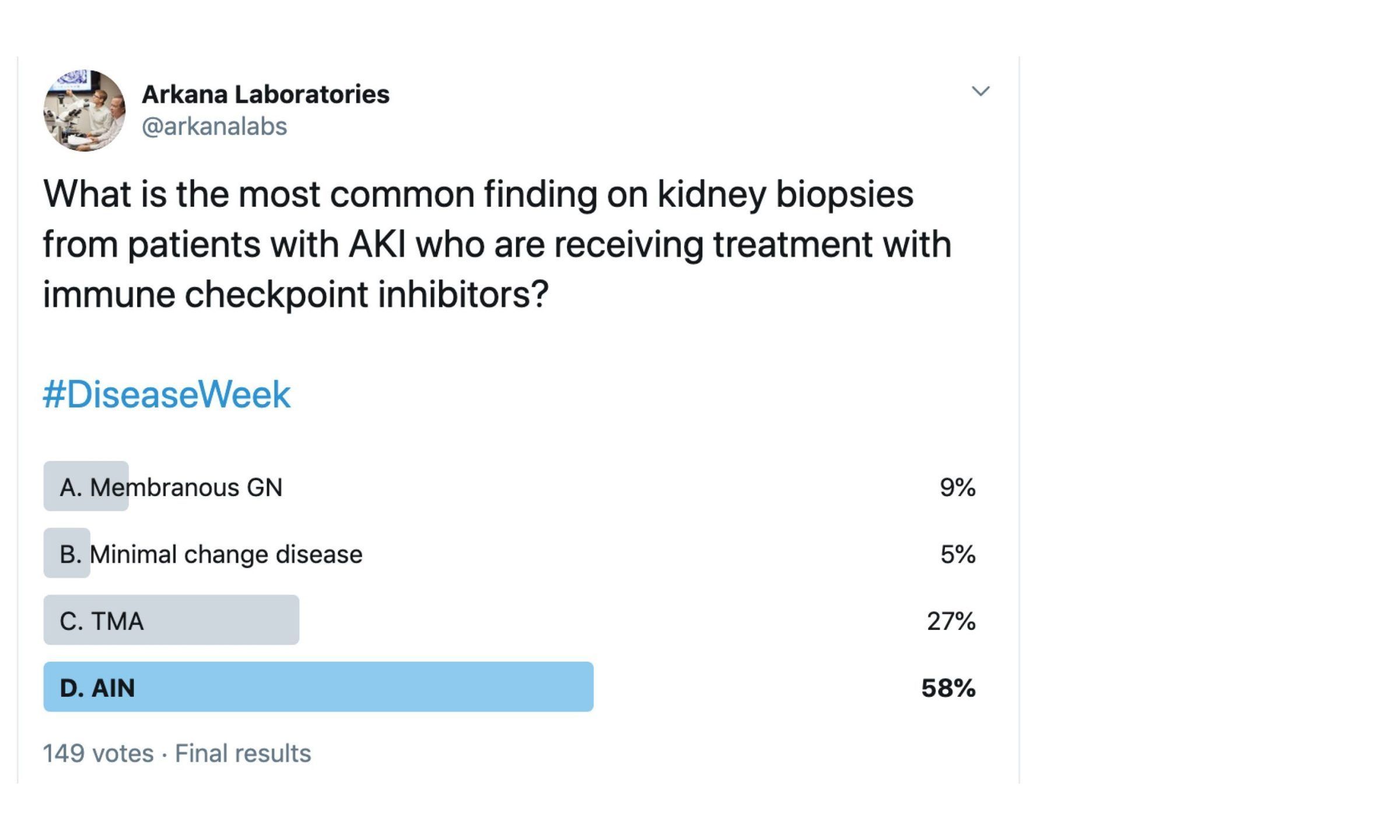
Task: Click the 9% result for Membranous GN
Action: pos(958,487)
